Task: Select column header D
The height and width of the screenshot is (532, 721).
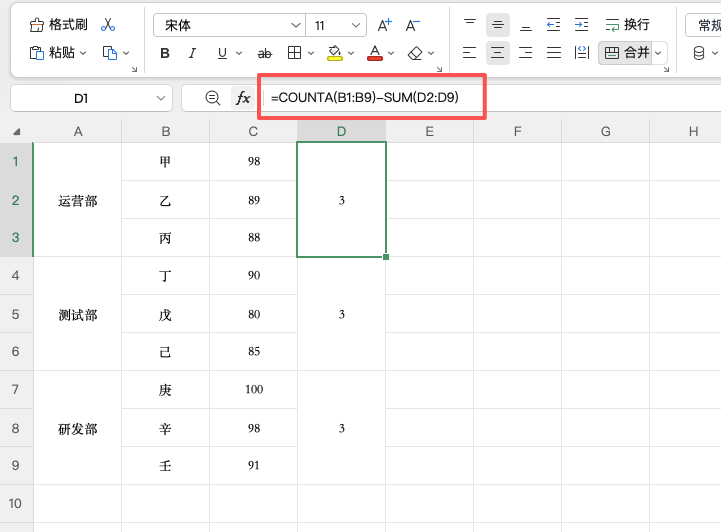Action: (x=341, y=132)
